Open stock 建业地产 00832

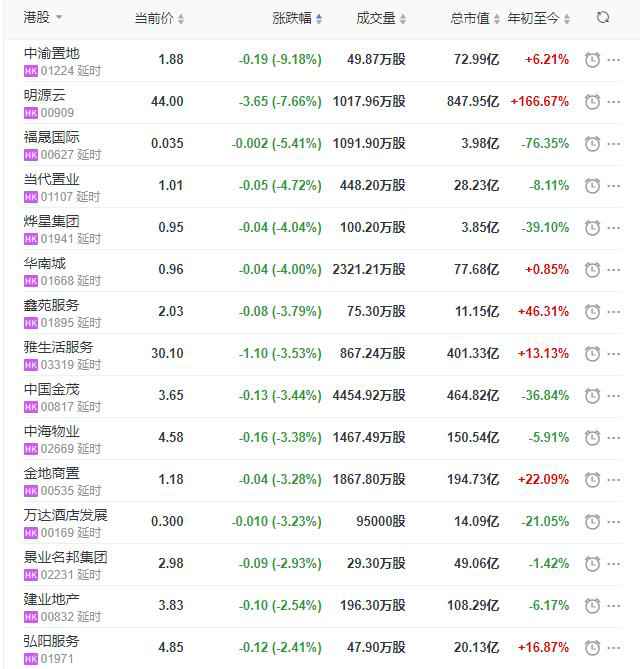point(62,608)
